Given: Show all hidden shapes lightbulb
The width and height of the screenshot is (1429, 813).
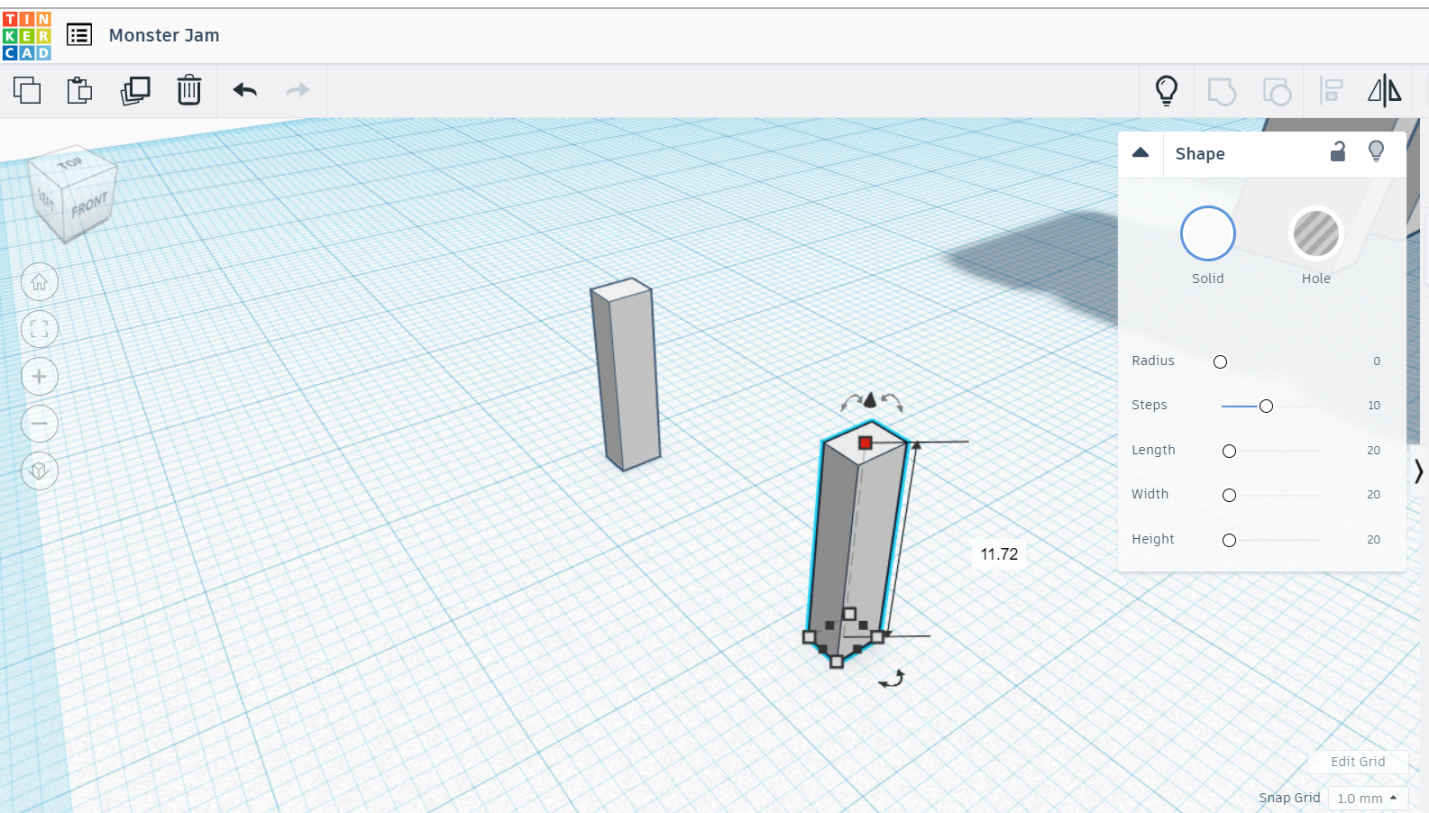Looking at the screenshot, I should (x=1166, y=91).
